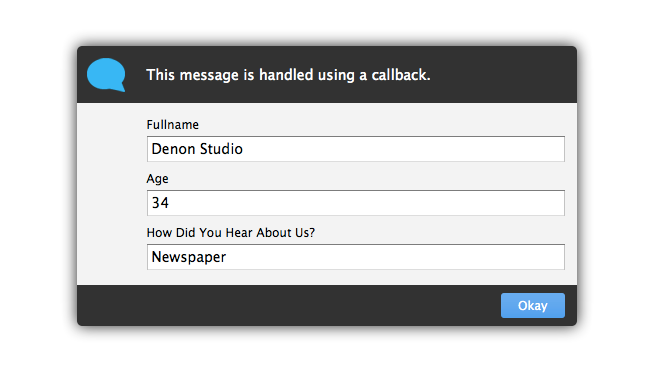The image size is (650, 370).
Task: Click the word handled in the title
Action: pos(286,75)
